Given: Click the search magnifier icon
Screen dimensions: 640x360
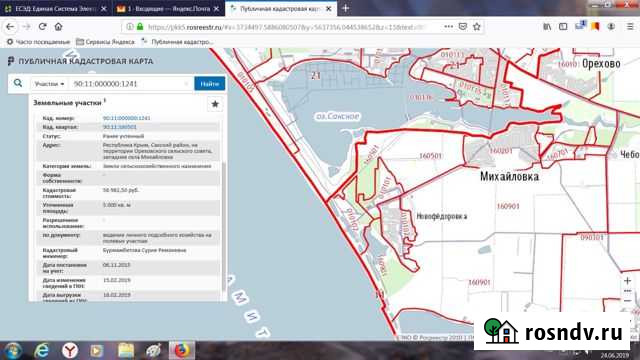Looking at the screenshot, I should [18, 83].
